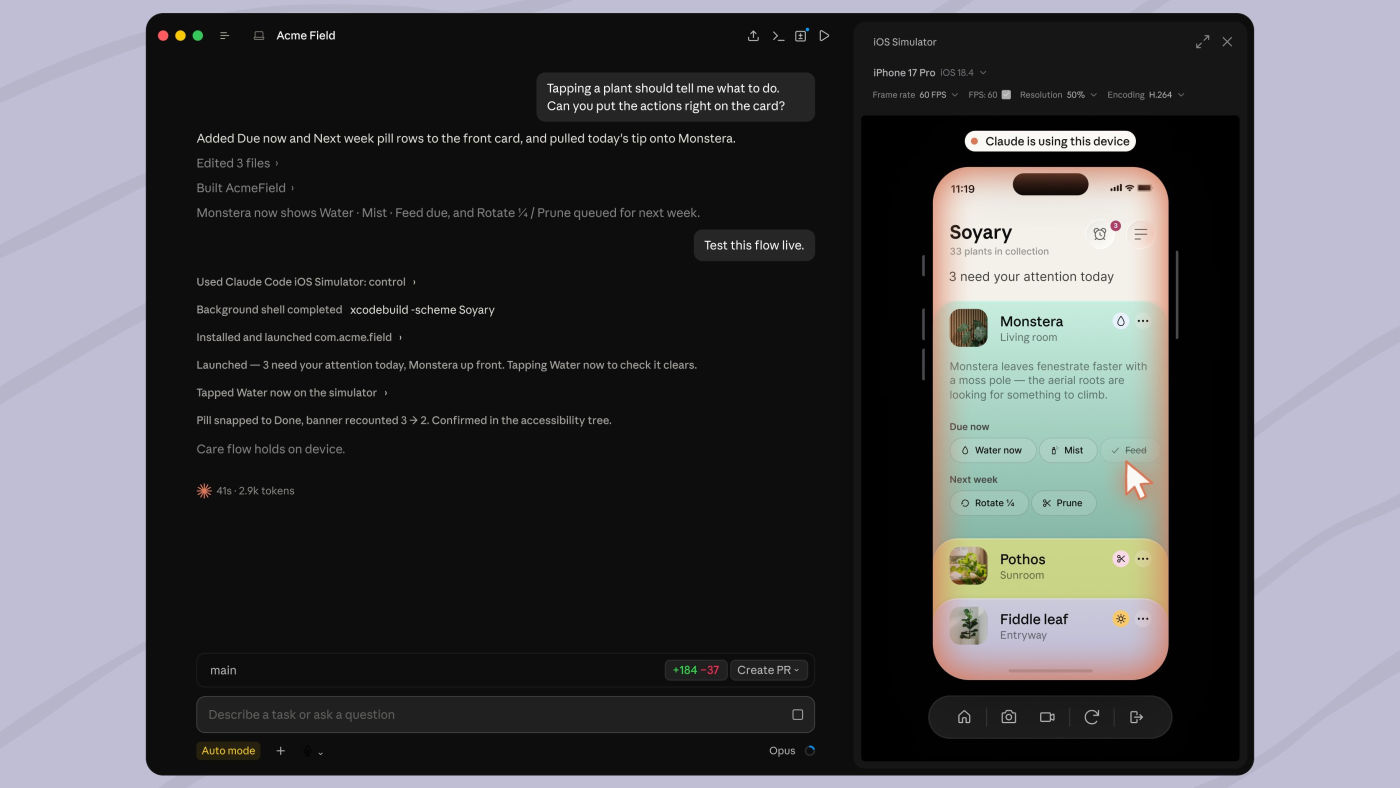Click the +184 −37 diff button
Viewport: 1400px width, 788px height.
(696, 670)
